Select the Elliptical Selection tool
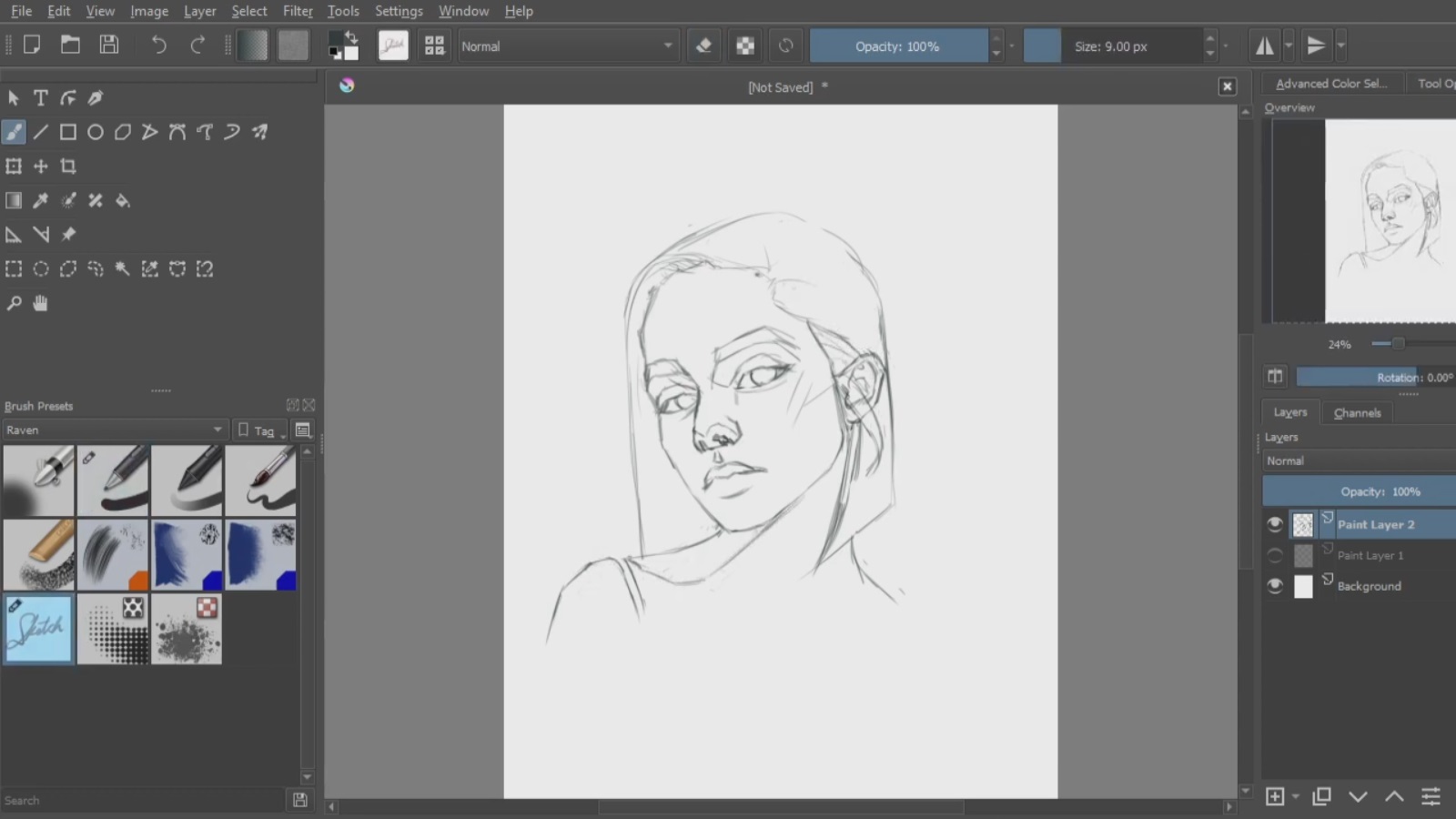This screenshot has width=1456, height=819. 41,268
